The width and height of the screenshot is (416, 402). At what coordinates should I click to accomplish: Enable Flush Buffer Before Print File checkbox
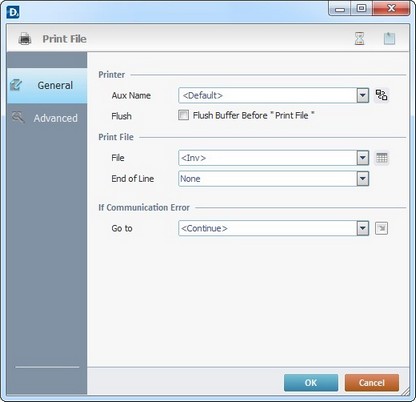pyautogui.click(x=183, y=115)
